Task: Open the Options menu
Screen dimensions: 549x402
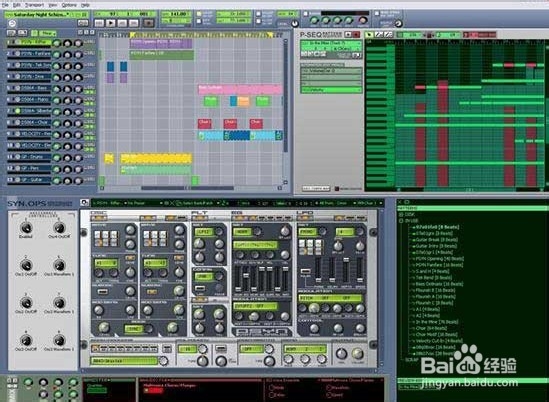Action: coord(69,5)
